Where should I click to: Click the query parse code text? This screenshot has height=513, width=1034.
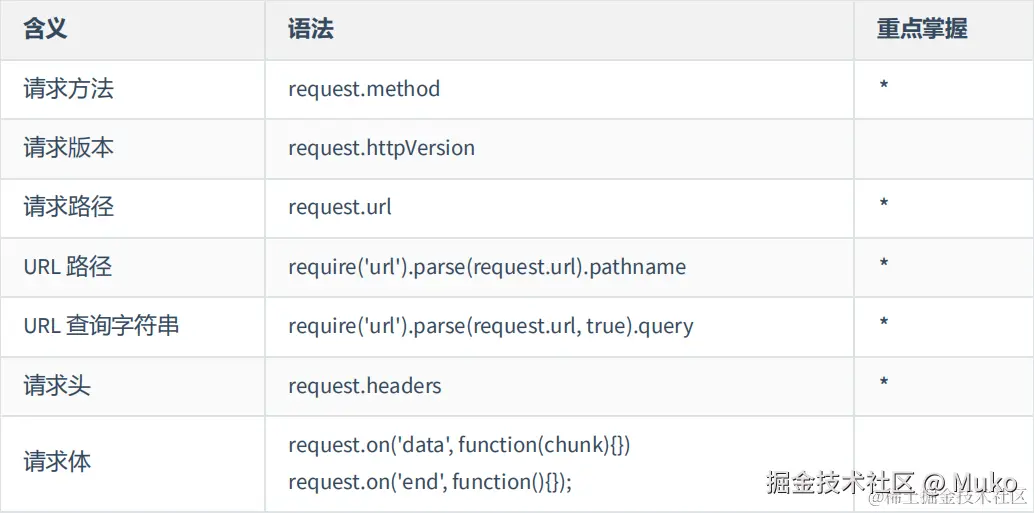click(x=490, y=326)
